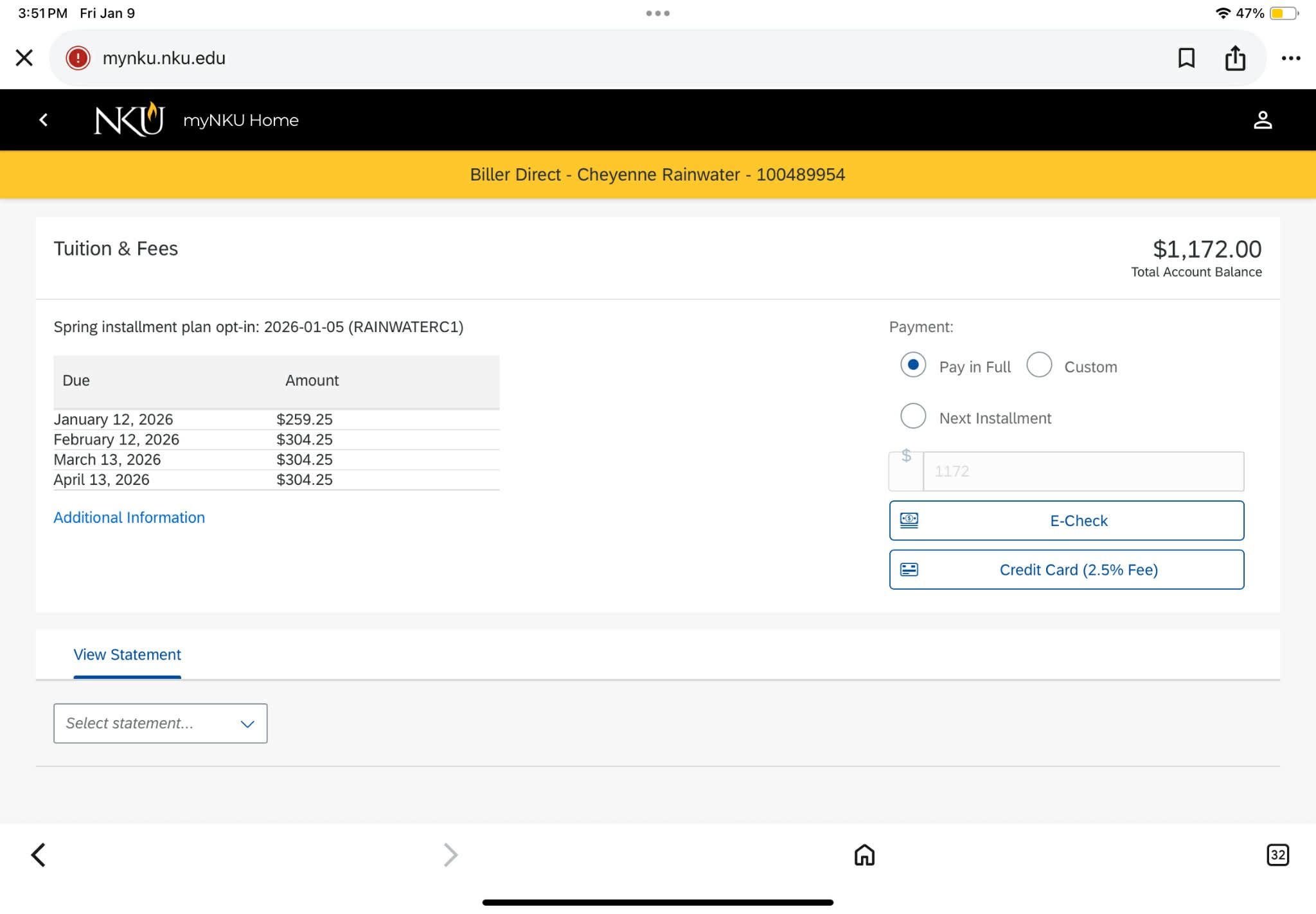Screen dimensions: 1316x914
Task: Go to browser home icon
Action: coord(864,855)
